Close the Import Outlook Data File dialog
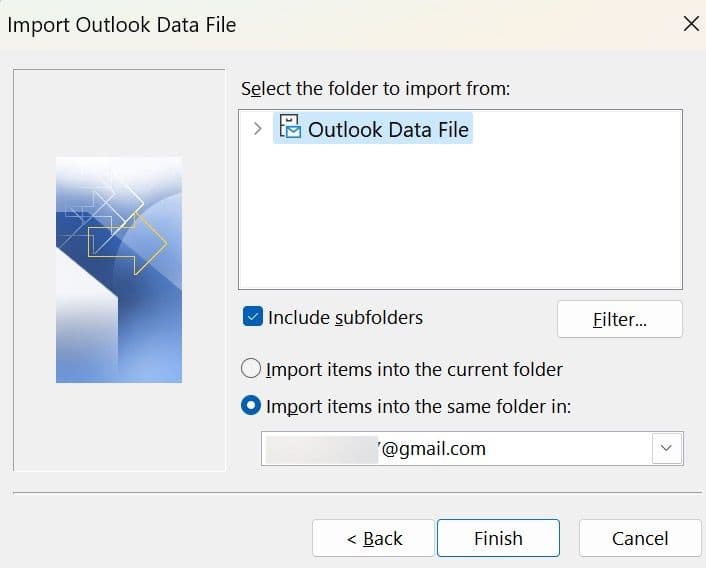This screenshot has height=568, width=706. point(690,24)
